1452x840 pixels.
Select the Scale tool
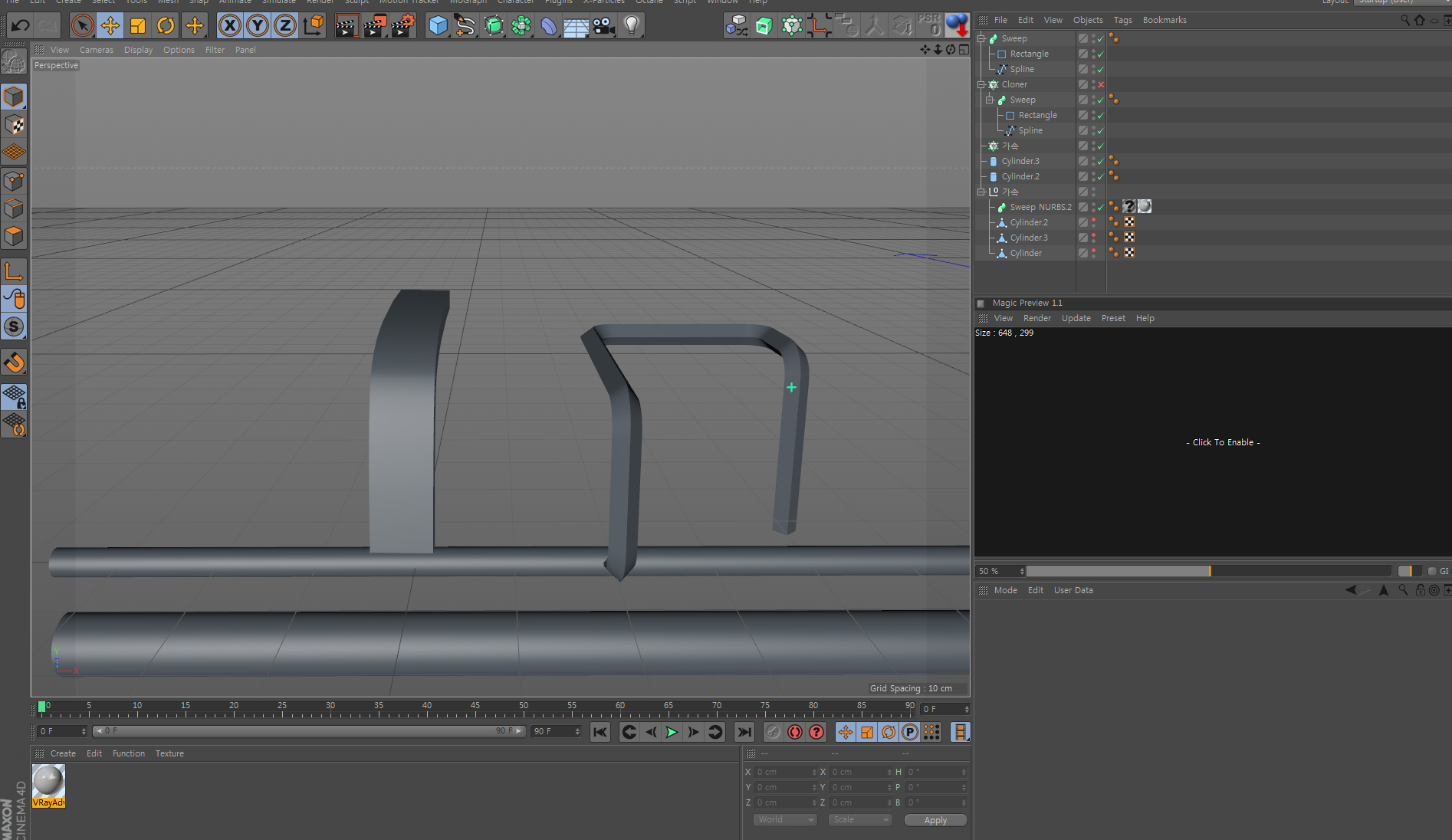[138, 25]
